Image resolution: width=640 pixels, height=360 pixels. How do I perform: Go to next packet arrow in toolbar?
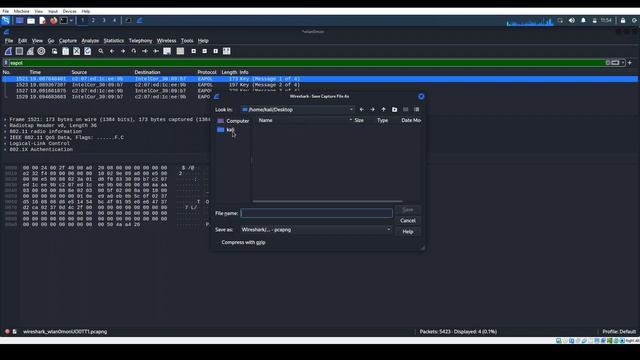pyautogui.click(x=123, y=51)
